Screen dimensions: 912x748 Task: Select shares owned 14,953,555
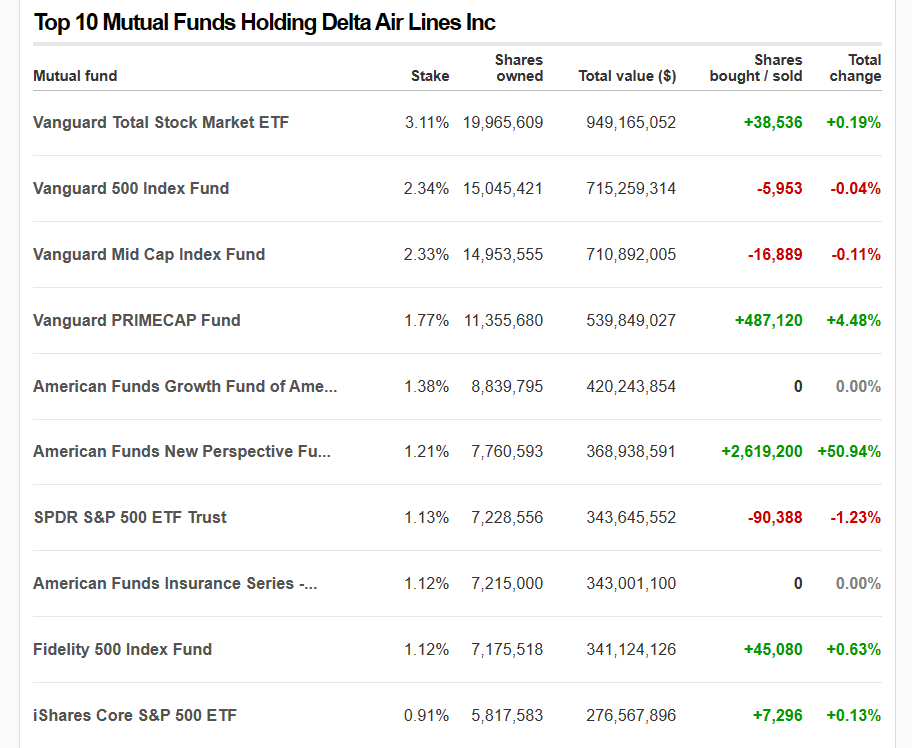pos(503,255)
